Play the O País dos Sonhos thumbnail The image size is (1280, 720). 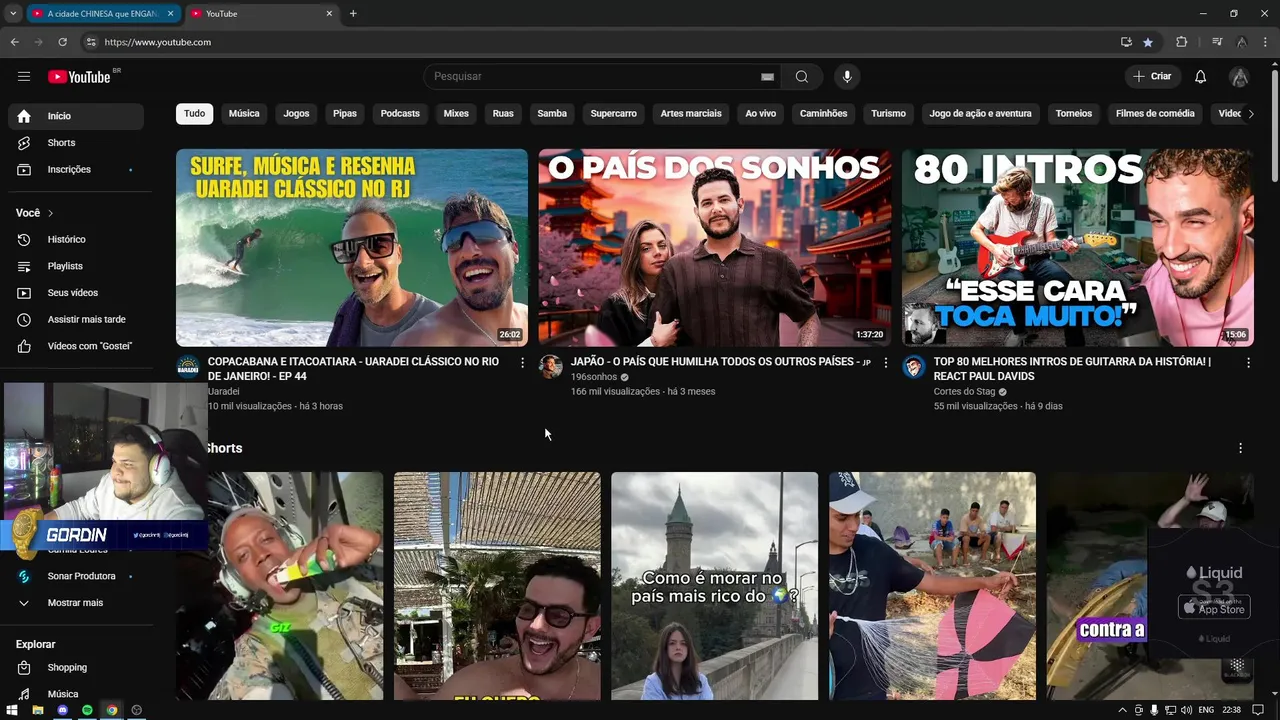[715, 247]
